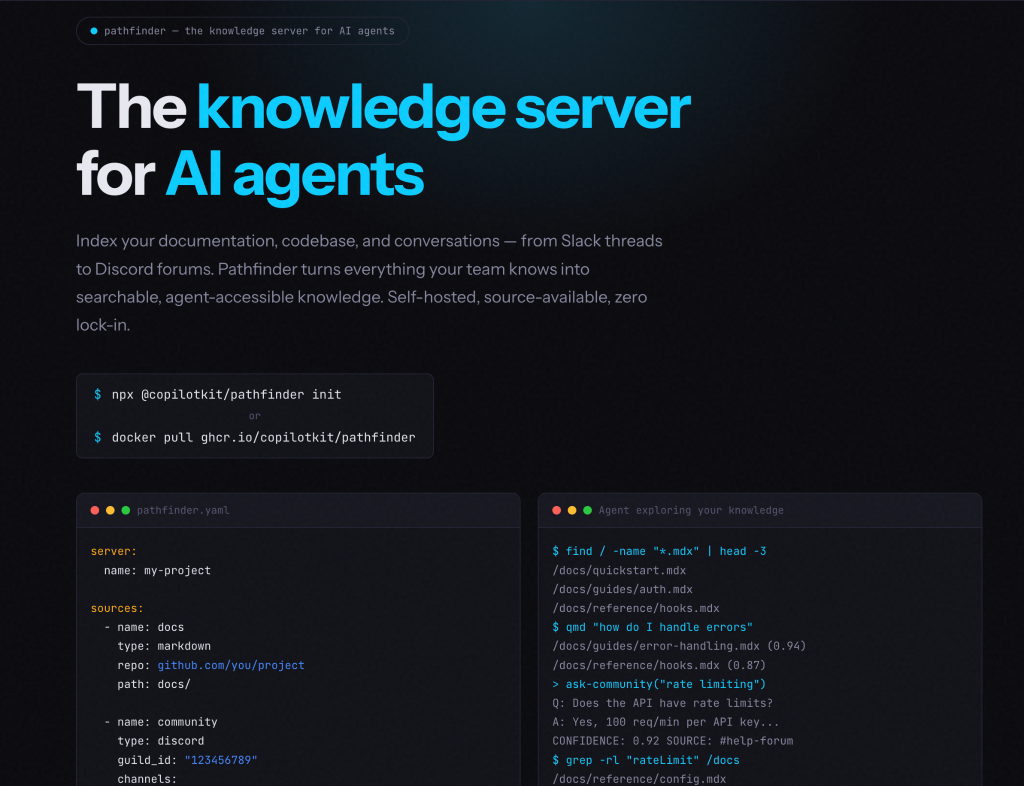Screen dimensions: 1024x786
Task: Click the find / -name "*.mdx" command
Action: coord(659,552)
